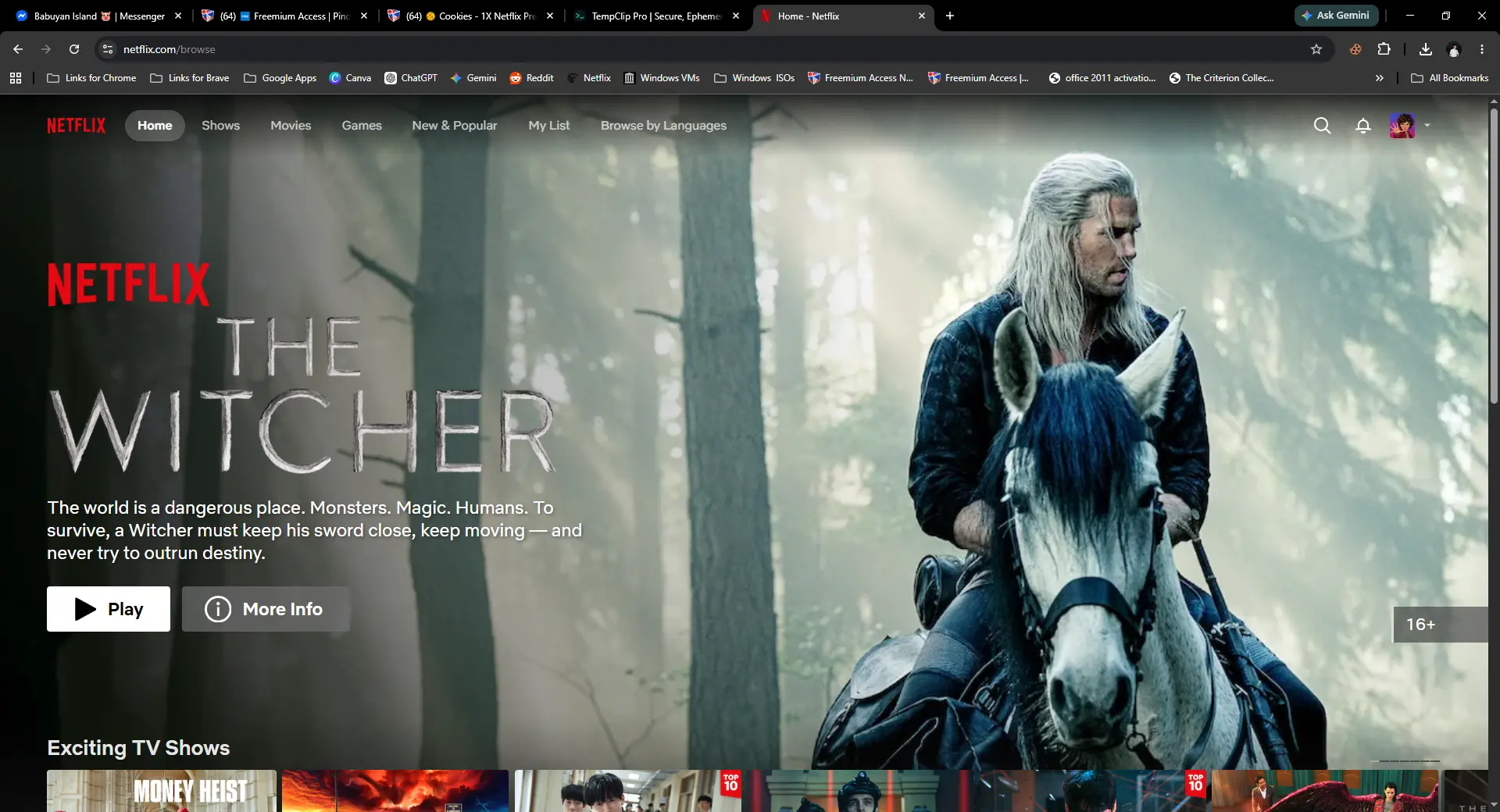The width and height of the screenshot is (1500, 812).
Task: Click the browser back arrow
Action: [x=18, y=49]
